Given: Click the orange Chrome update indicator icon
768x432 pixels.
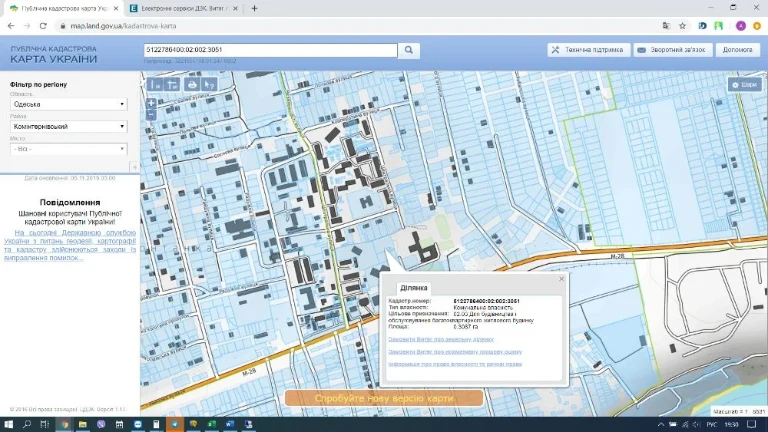Looking at the screenshot, I should coord(757,26).
